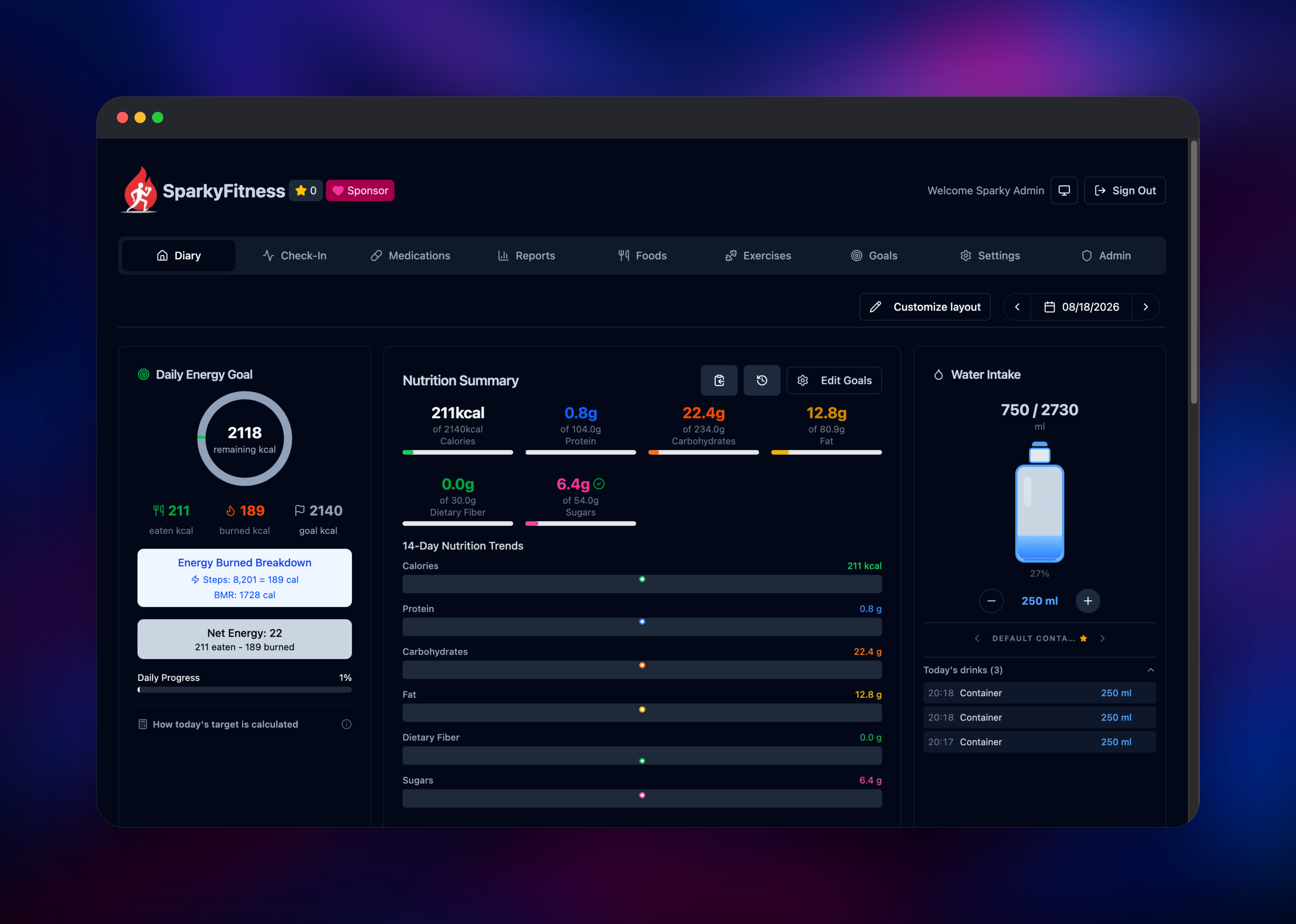Navigate to the Goals tab

point(874,256)
